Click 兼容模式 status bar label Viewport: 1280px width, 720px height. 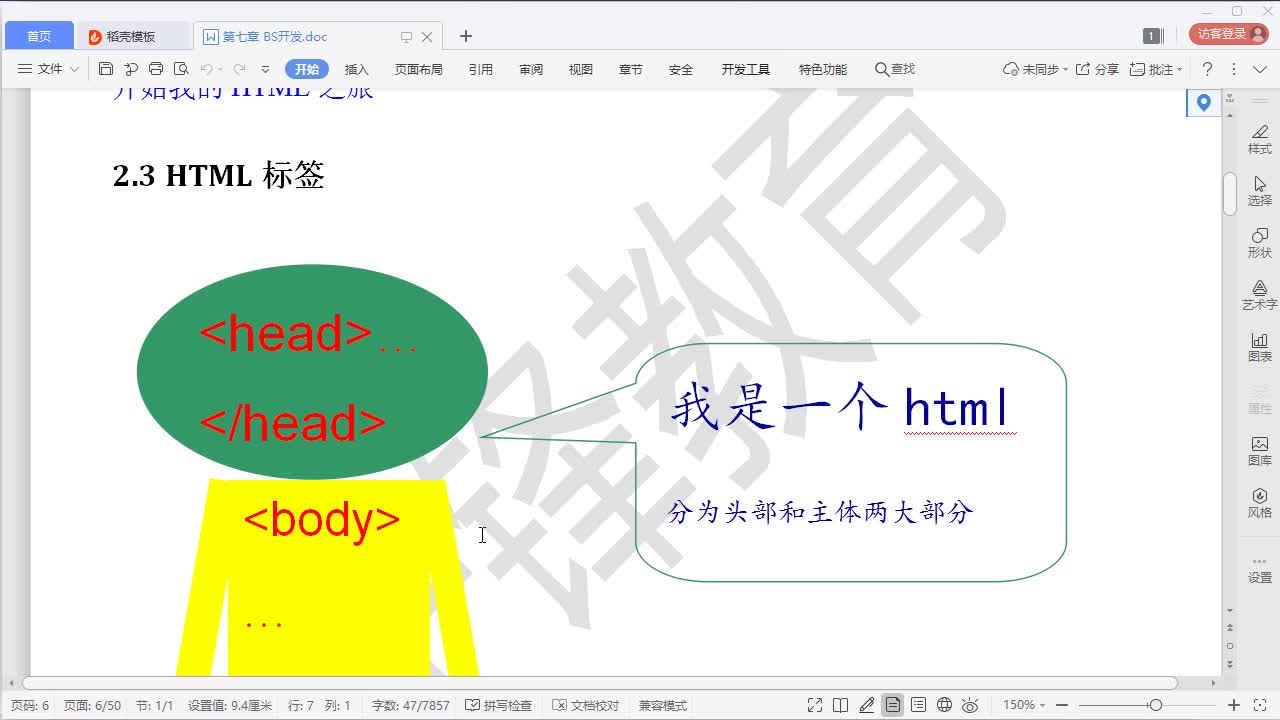click(x=663, y=706)
